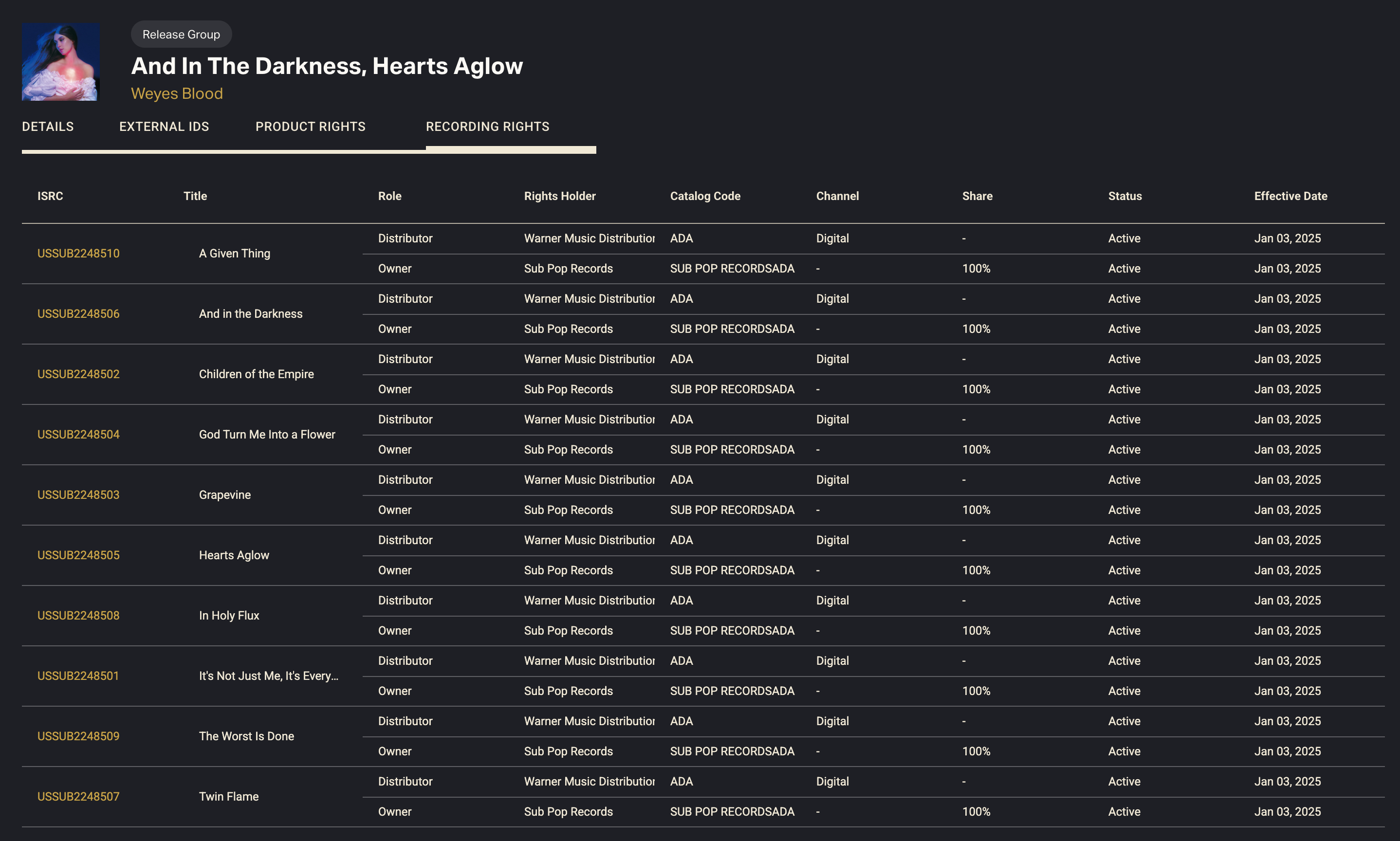
Task: Click the Status column header
Action: (1124, 196)
